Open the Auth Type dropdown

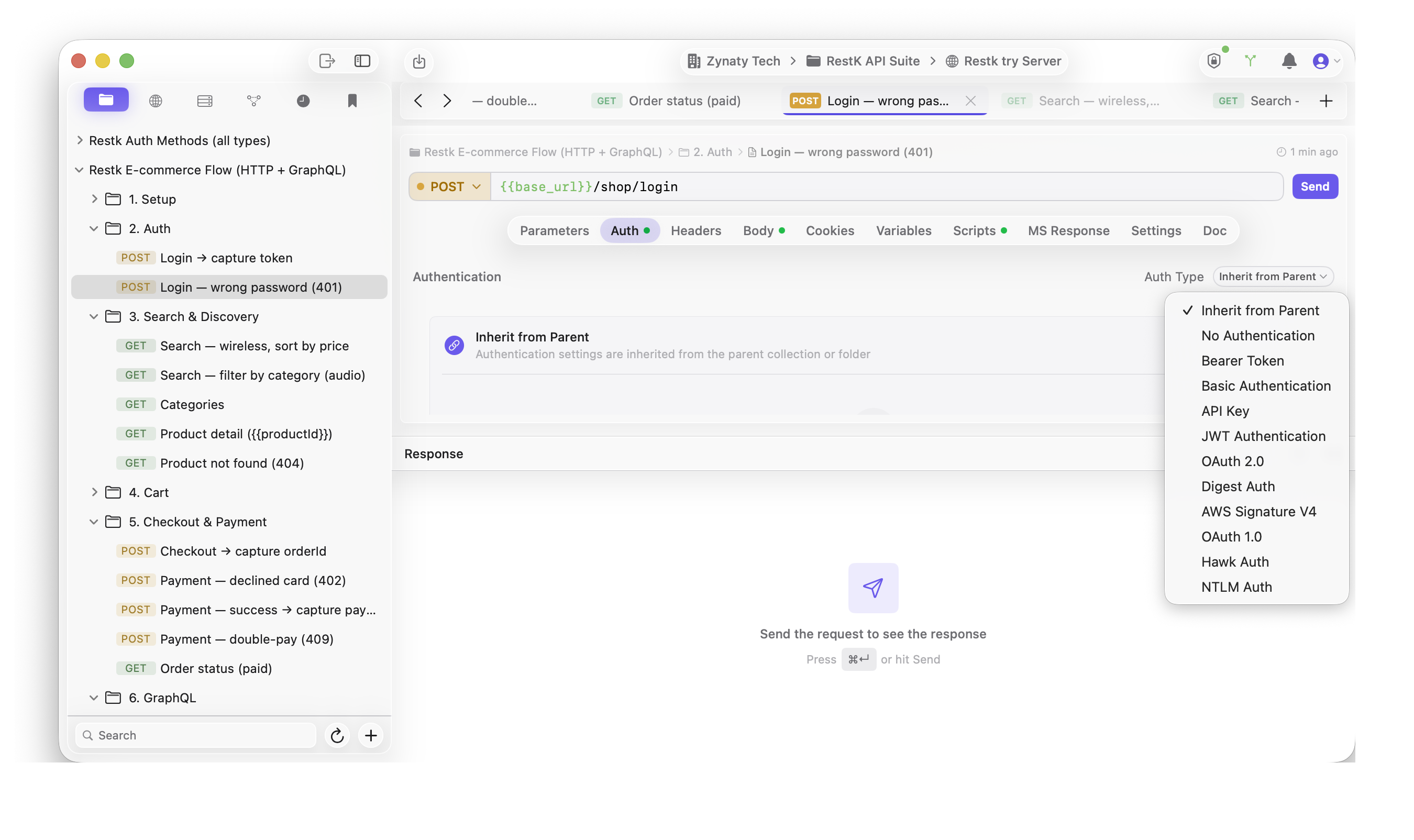(x=1273, y=276)
